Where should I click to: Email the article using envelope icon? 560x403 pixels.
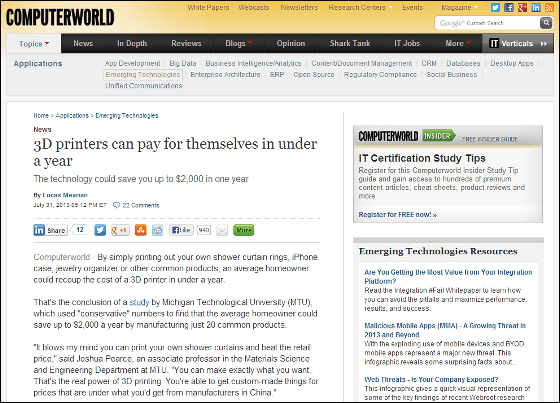tap(222, 230)
